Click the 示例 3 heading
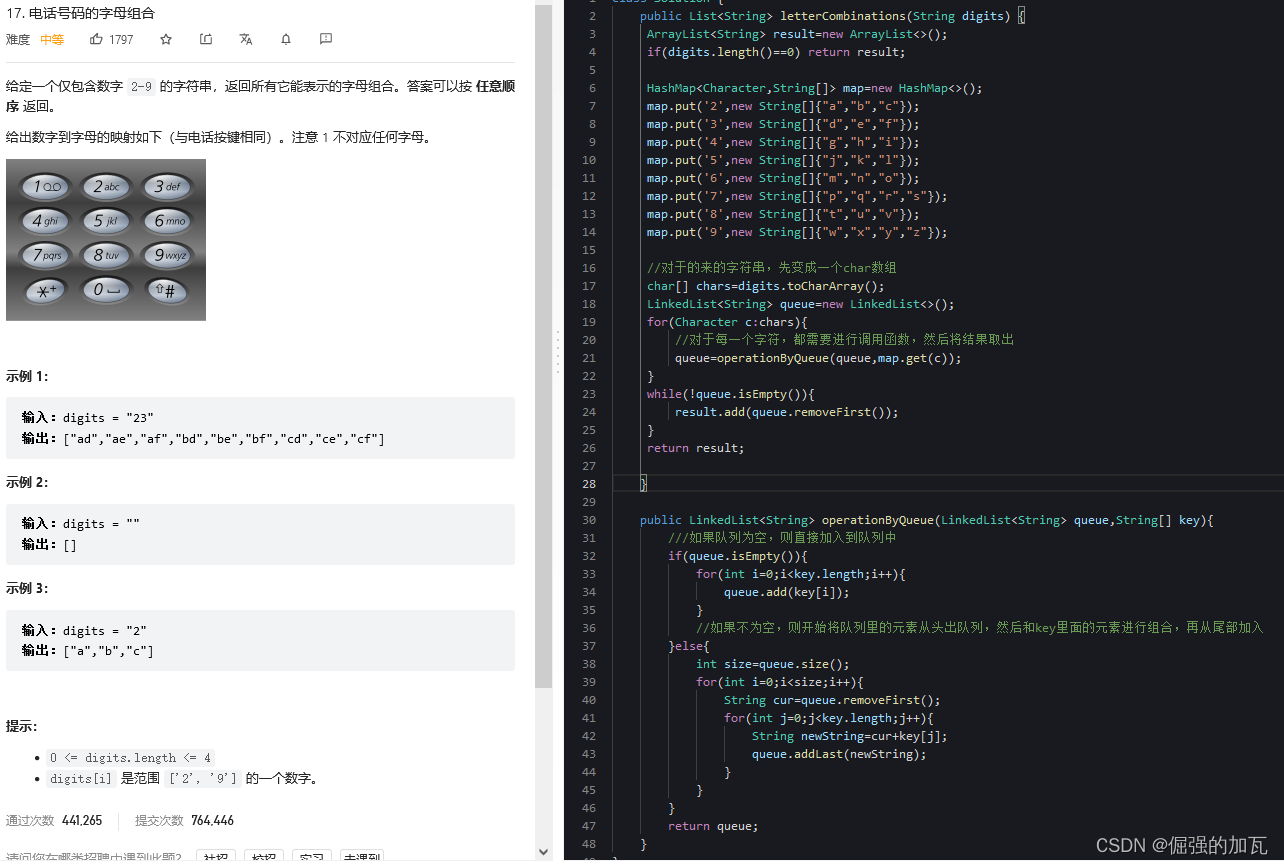This screenshot has width=1284, height=865. (27, 589)
